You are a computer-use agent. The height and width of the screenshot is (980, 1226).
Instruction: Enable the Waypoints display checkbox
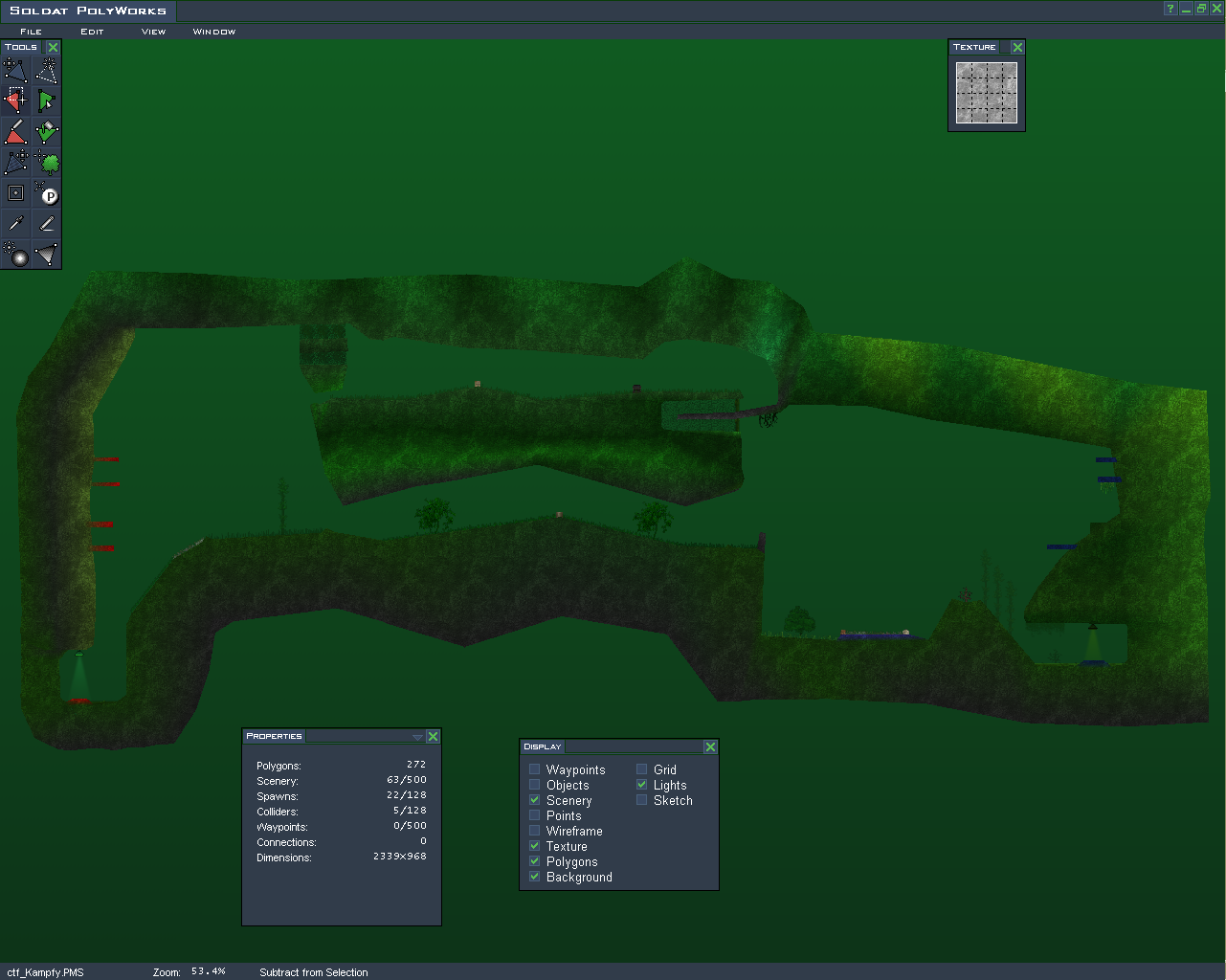535,769
